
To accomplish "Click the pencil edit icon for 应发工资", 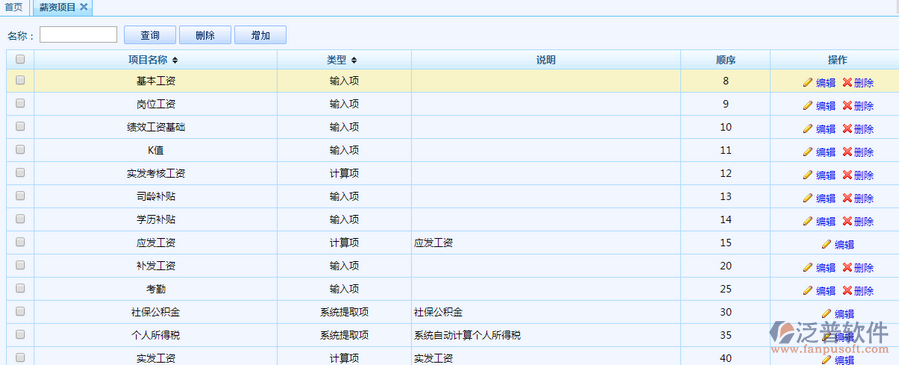I will pos(826,245).
